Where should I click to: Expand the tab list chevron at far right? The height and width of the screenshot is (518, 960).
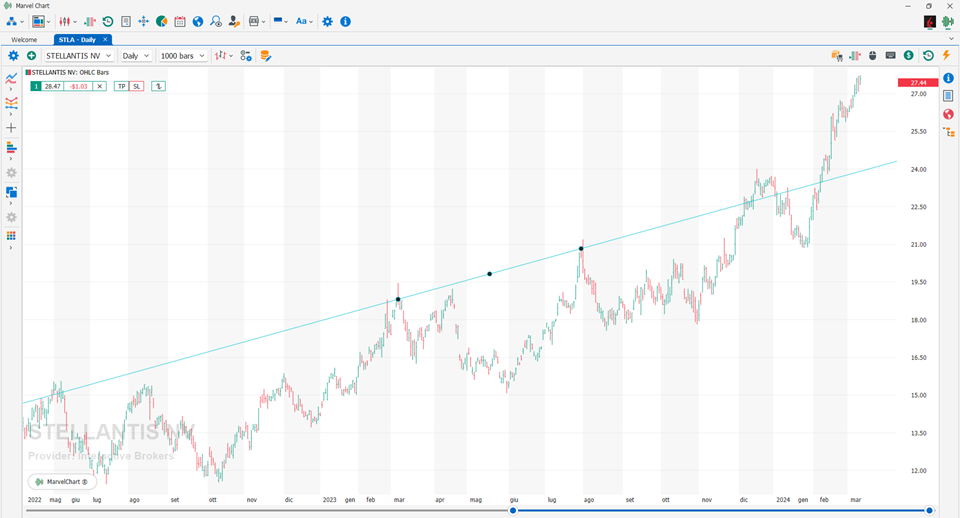951,39
